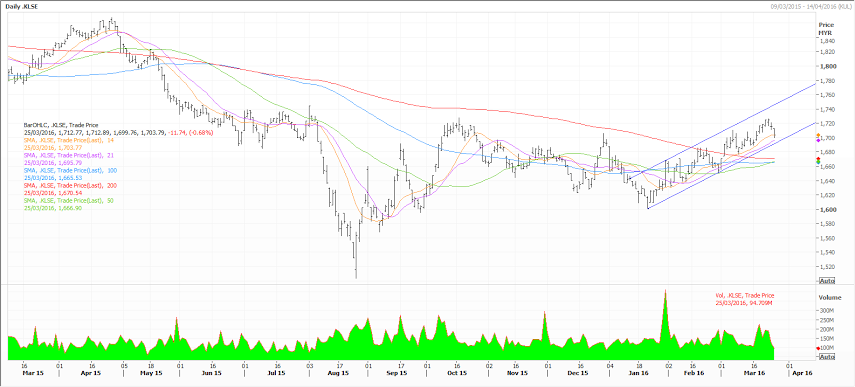Image resolution: width=855 pixels, height=387 pixels.
Task: Click the Auto scale button on price axis
Action: tap(827, 281)
